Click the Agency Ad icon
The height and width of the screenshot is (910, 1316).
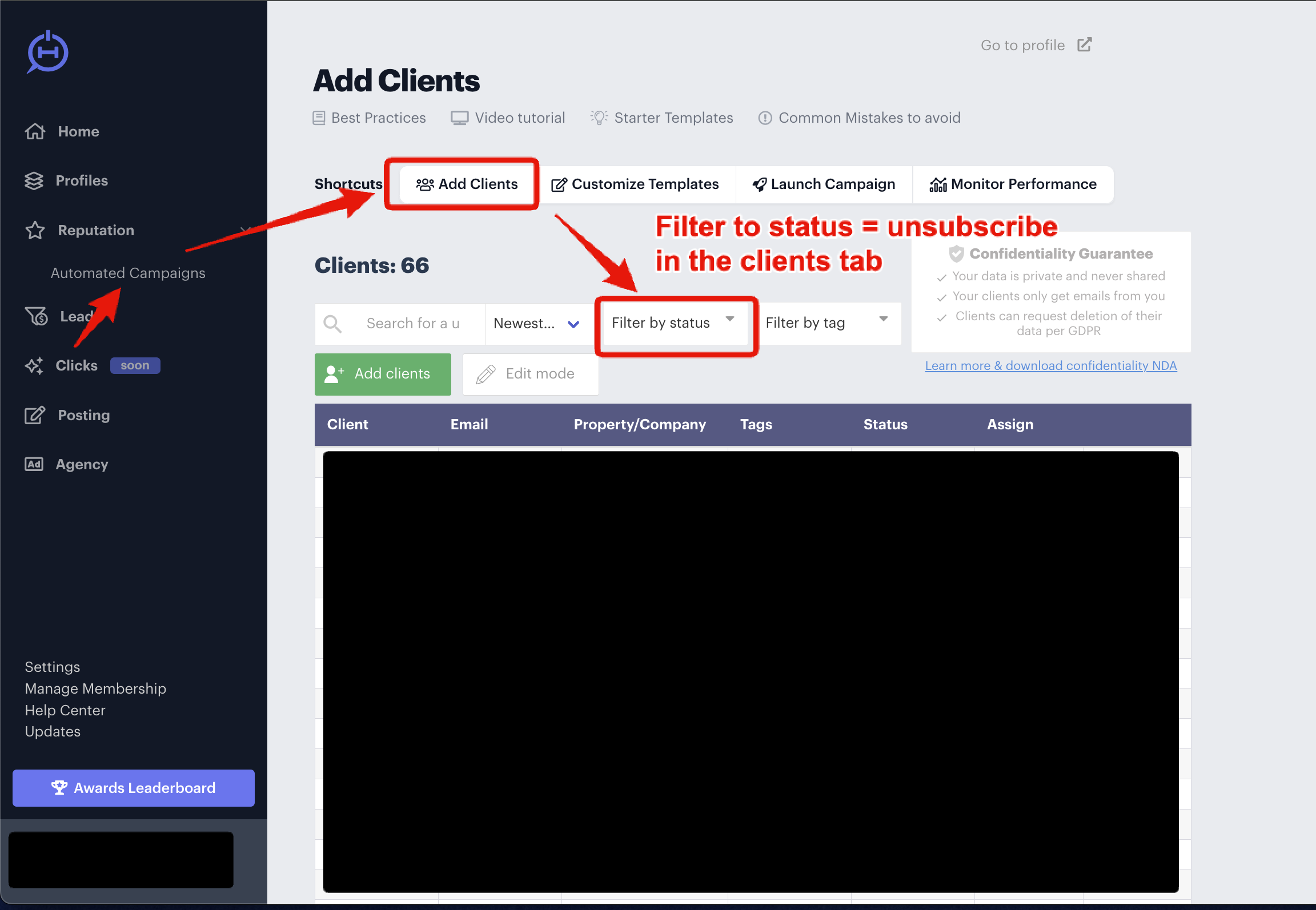click(34, 464)
